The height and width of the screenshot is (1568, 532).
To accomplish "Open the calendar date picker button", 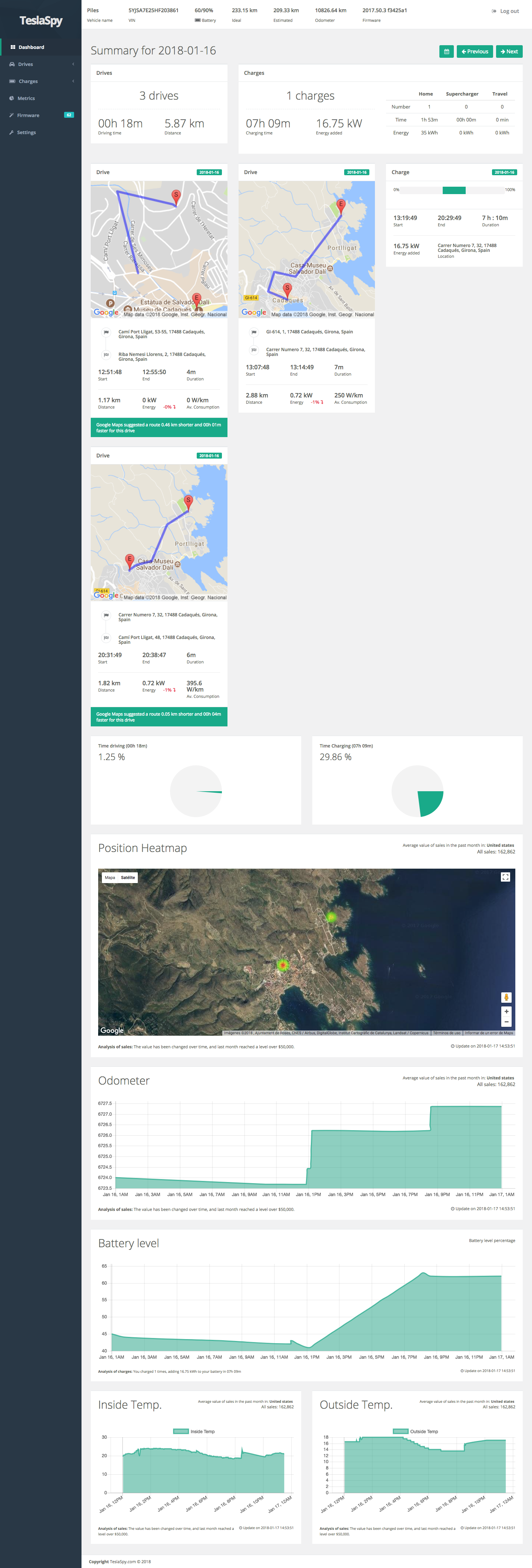I will click(x=446, y=52).
